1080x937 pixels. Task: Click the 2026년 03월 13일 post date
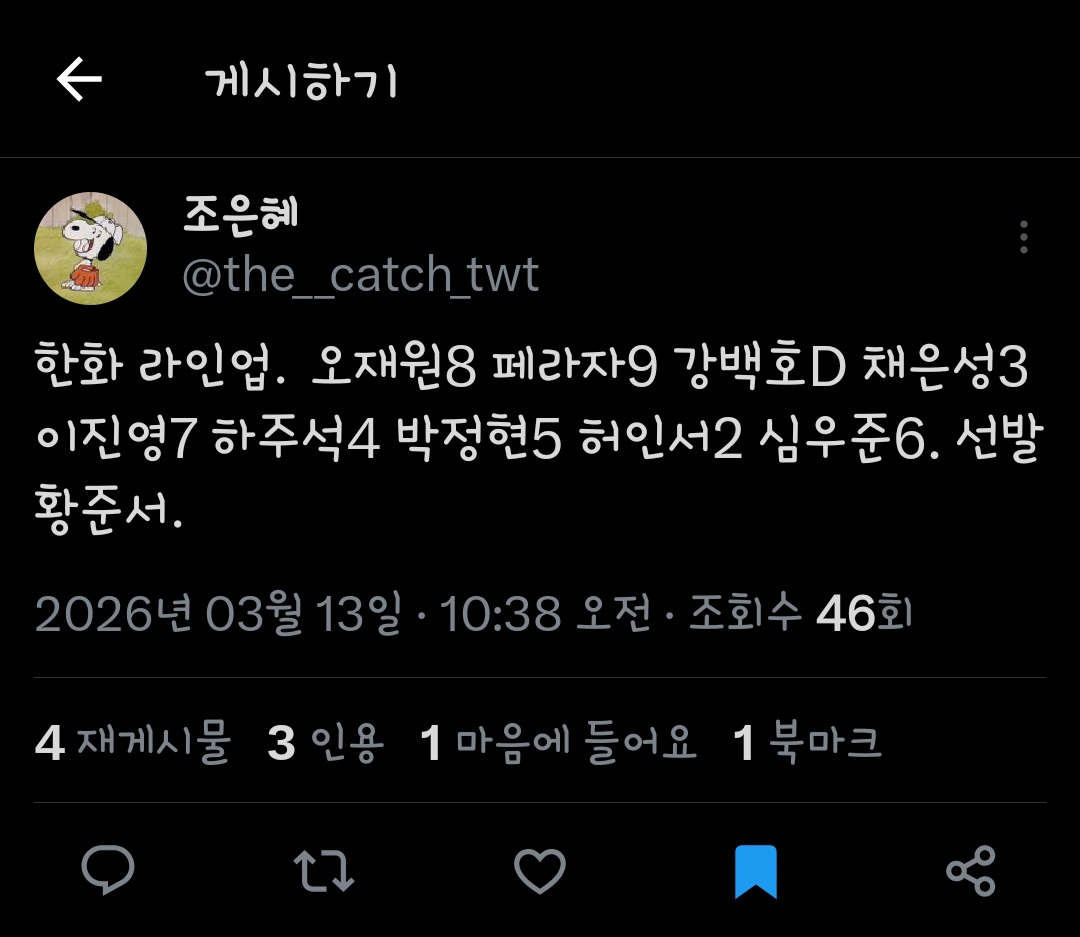(218, 612)
